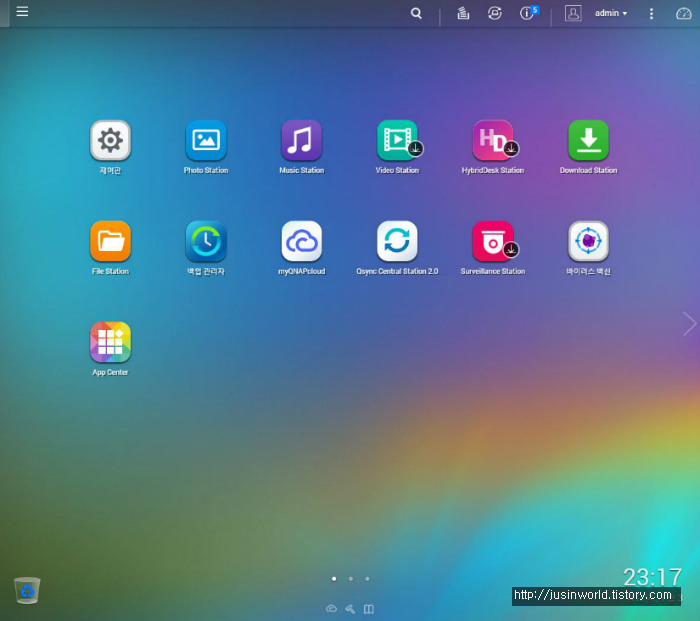Switch to second desktop page dot
The image size is (700, 621).
tap(351, 579)
